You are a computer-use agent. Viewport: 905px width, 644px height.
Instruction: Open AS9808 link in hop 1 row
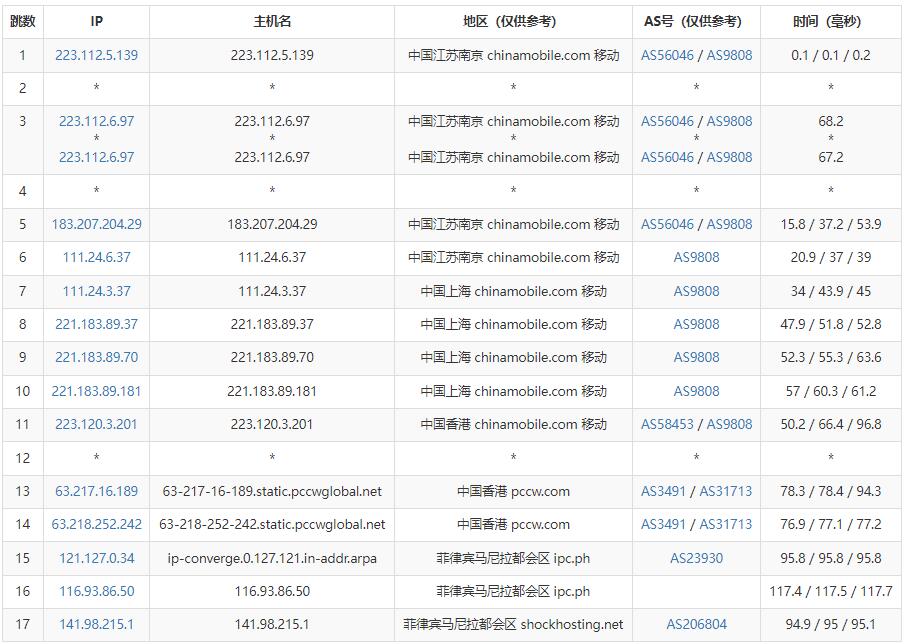point(730,55)
